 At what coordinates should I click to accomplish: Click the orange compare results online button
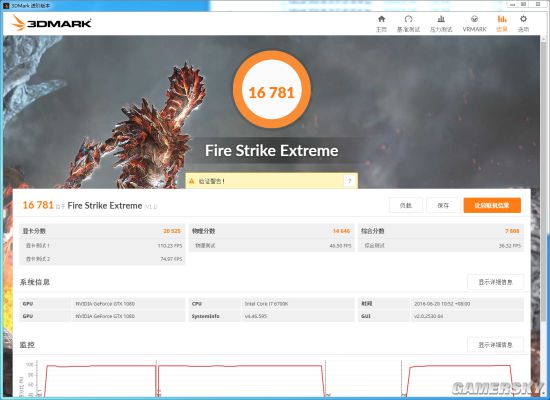(x=492, y=205)
